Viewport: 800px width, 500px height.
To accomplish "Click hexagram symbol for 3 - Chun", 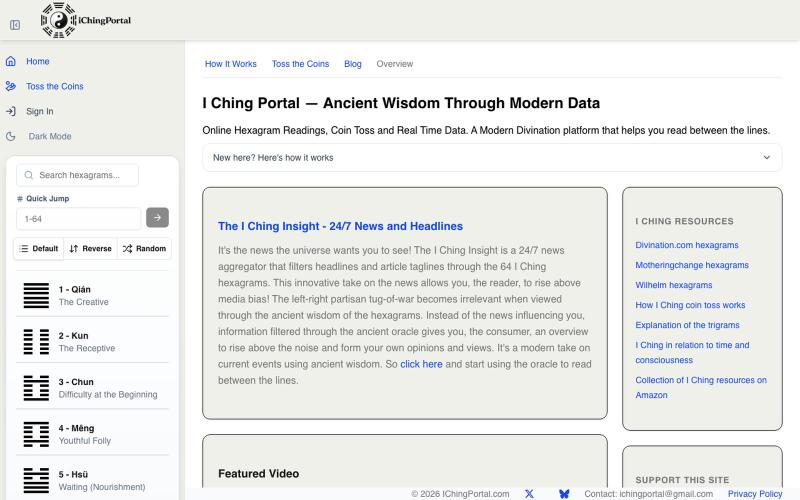I will (36, 388).
